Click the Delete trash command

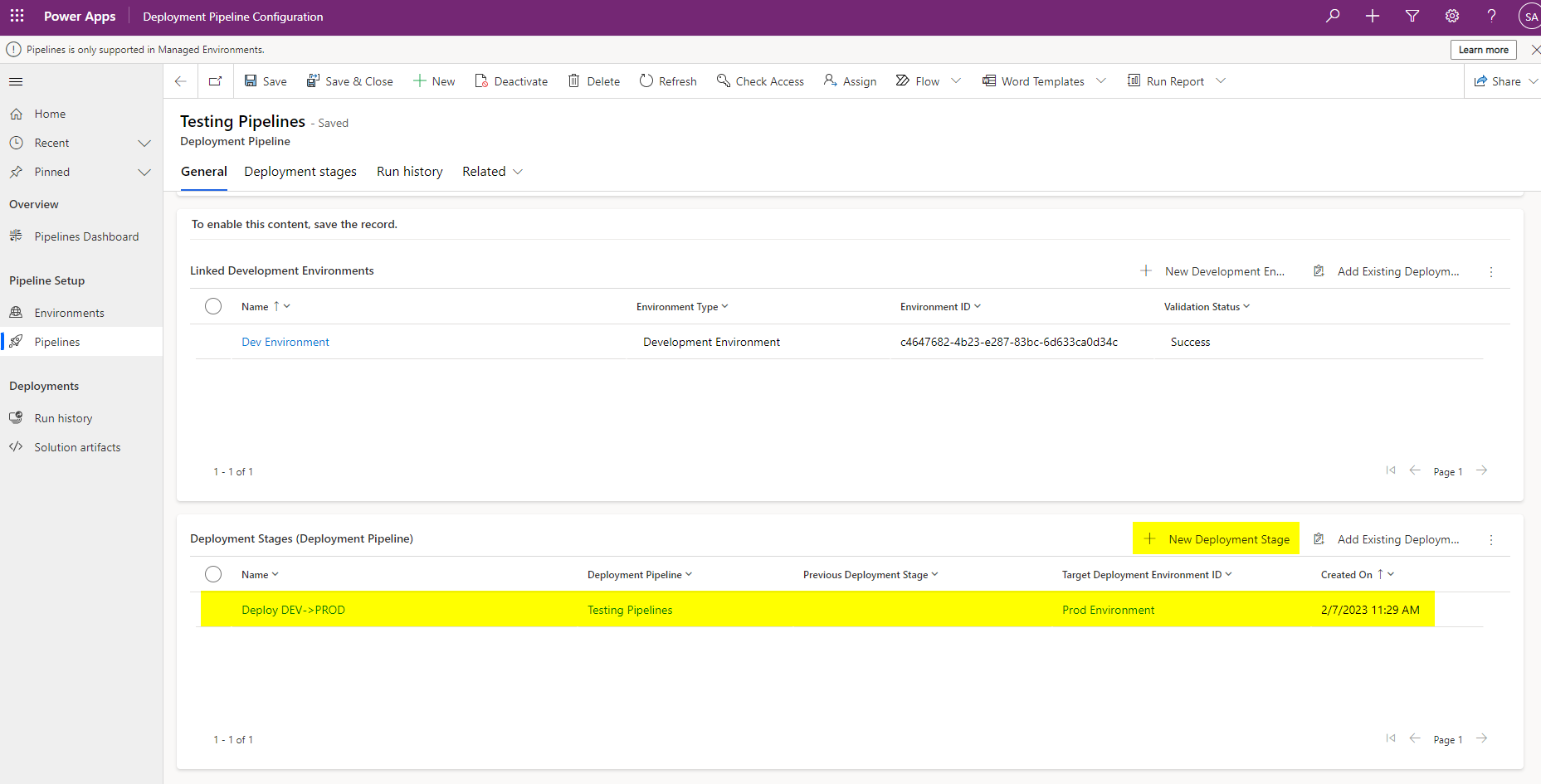coord(594,81)
